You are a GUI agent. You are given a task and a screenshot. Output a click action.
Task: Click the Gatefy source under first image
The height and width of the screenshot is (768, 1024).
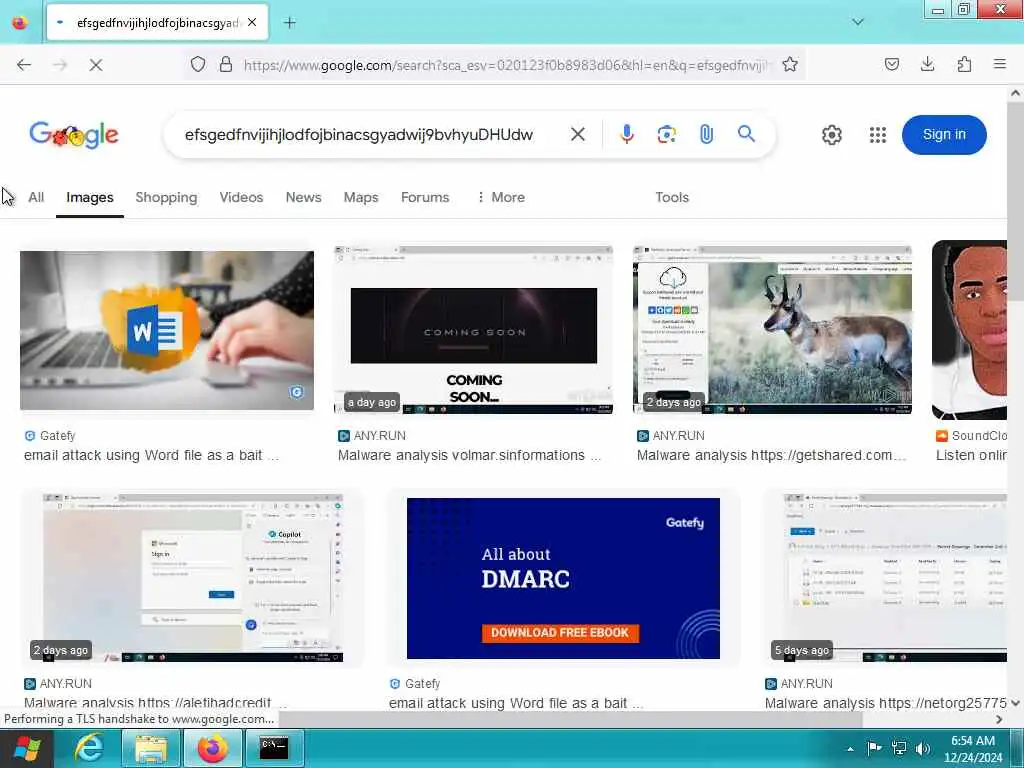point(50,436)
